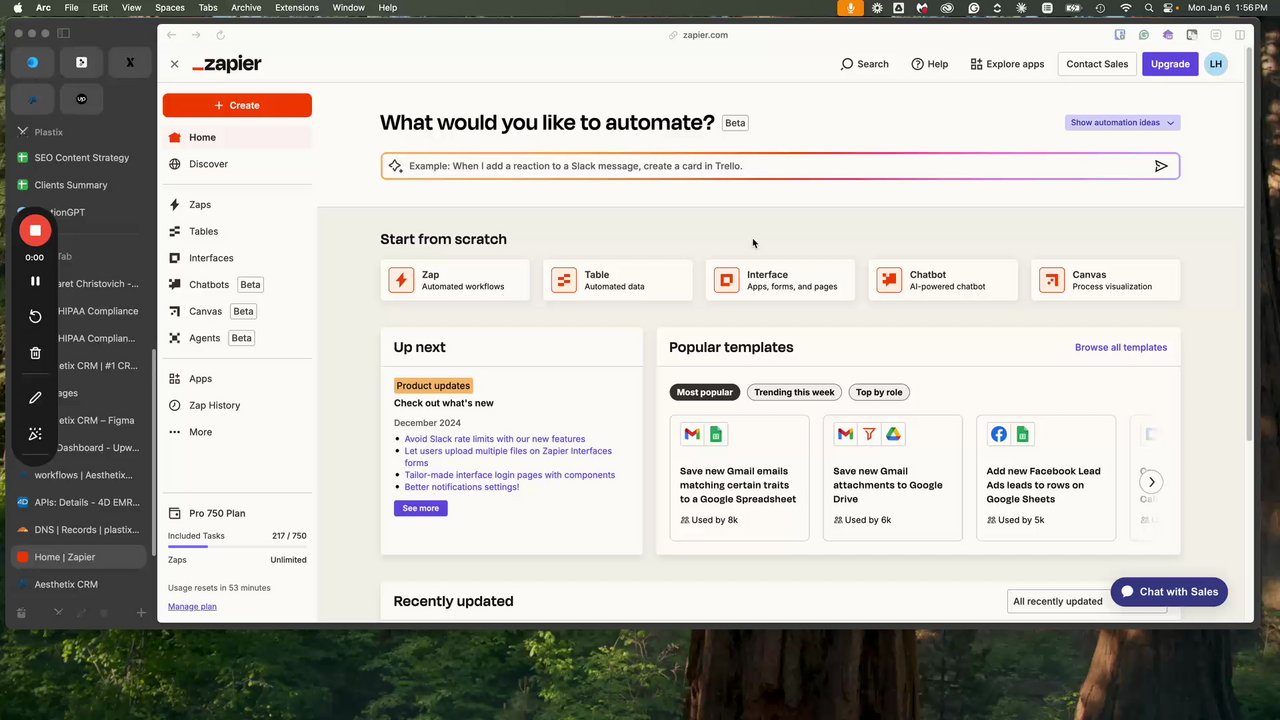Image resolution: width=1280 pixels, height=720 pixels.
Task: Open Interfaces in the sidebar
Action: point(211,258)
